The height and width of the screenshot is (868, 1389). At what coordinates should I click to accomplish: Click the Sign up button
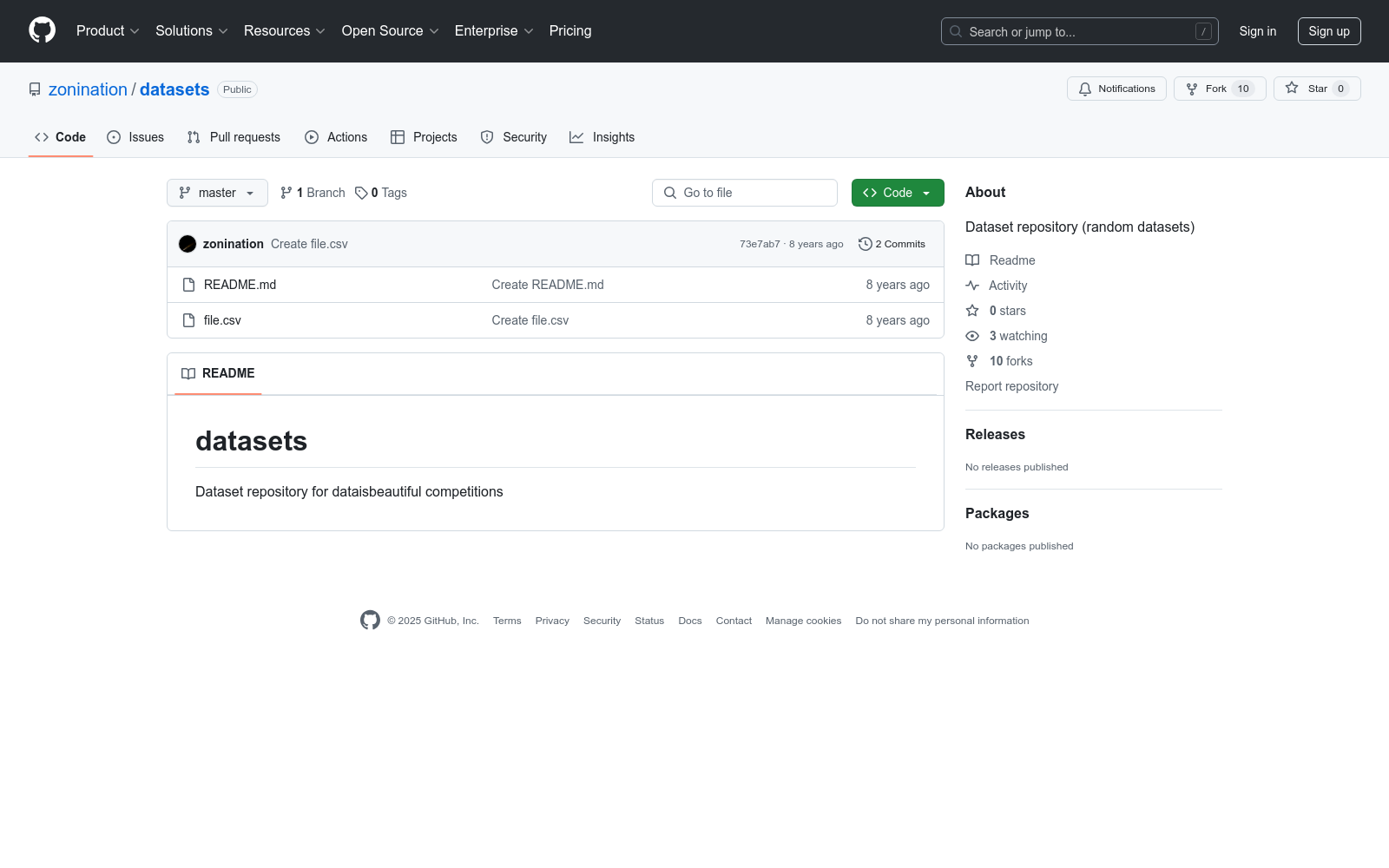[x=1329, y=31]
